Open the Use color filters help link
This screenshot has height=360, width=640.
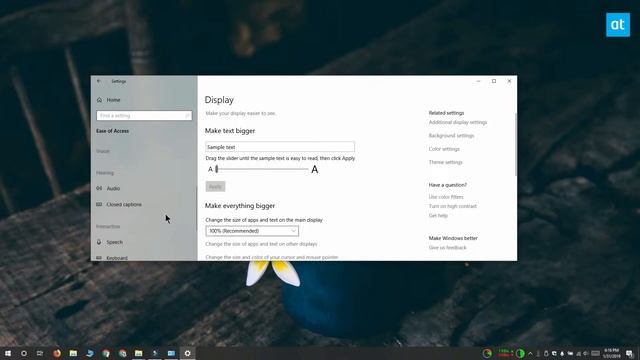point(446,197)
